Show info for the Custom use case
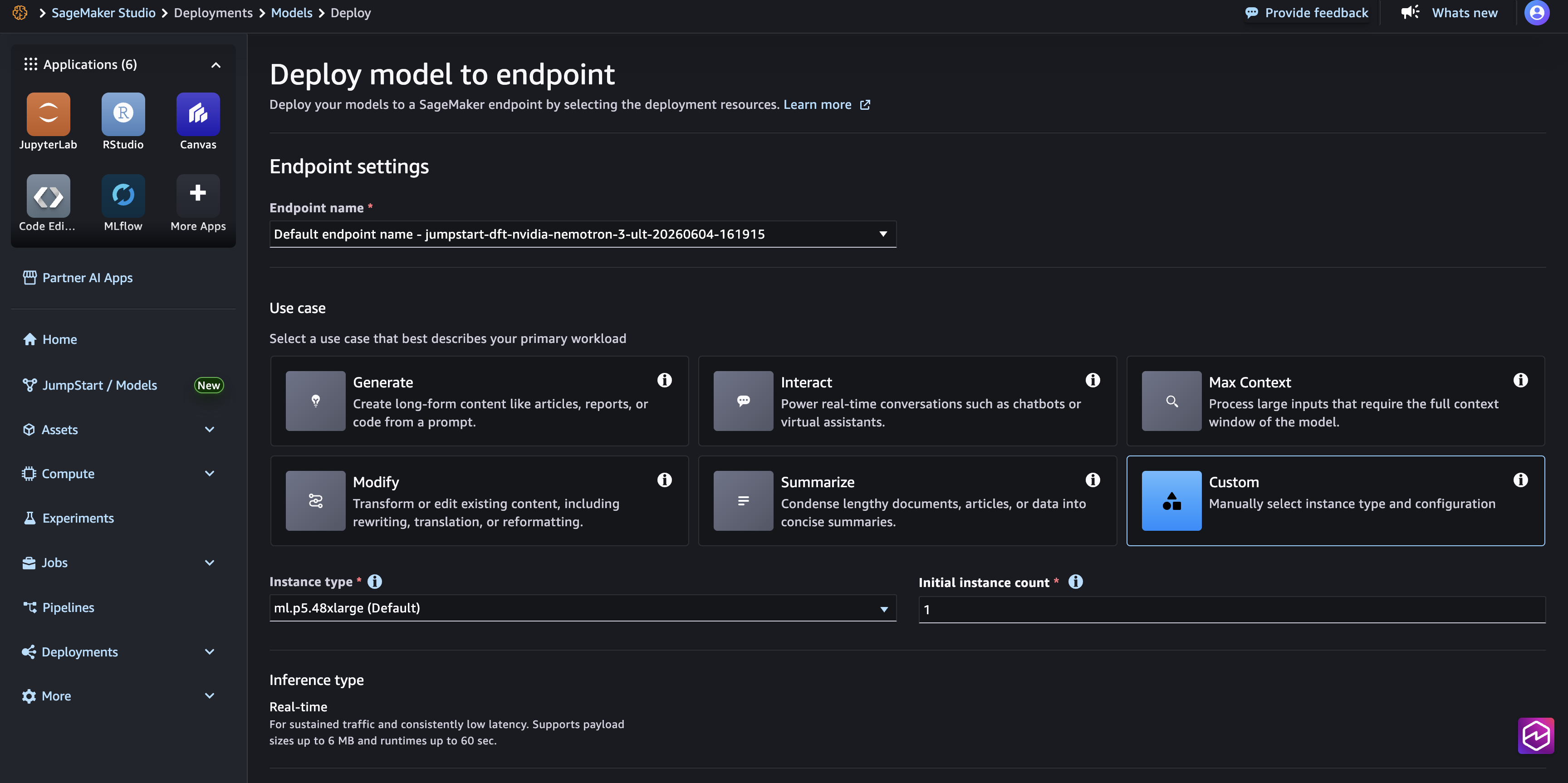This screenshot has width=1568, height=783. (x=1520, y=480)
